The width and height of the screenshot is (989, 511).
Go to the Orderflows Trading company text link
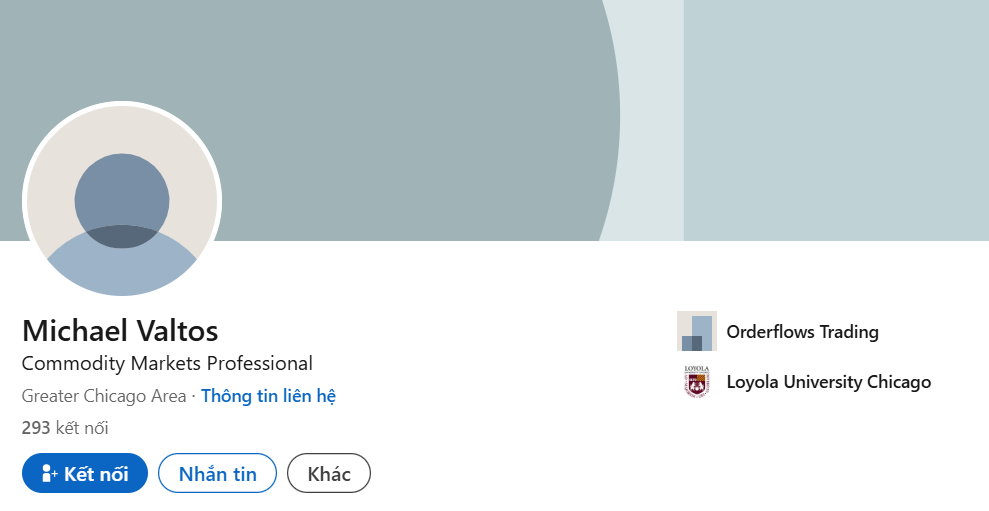click(x=802, y=332)
